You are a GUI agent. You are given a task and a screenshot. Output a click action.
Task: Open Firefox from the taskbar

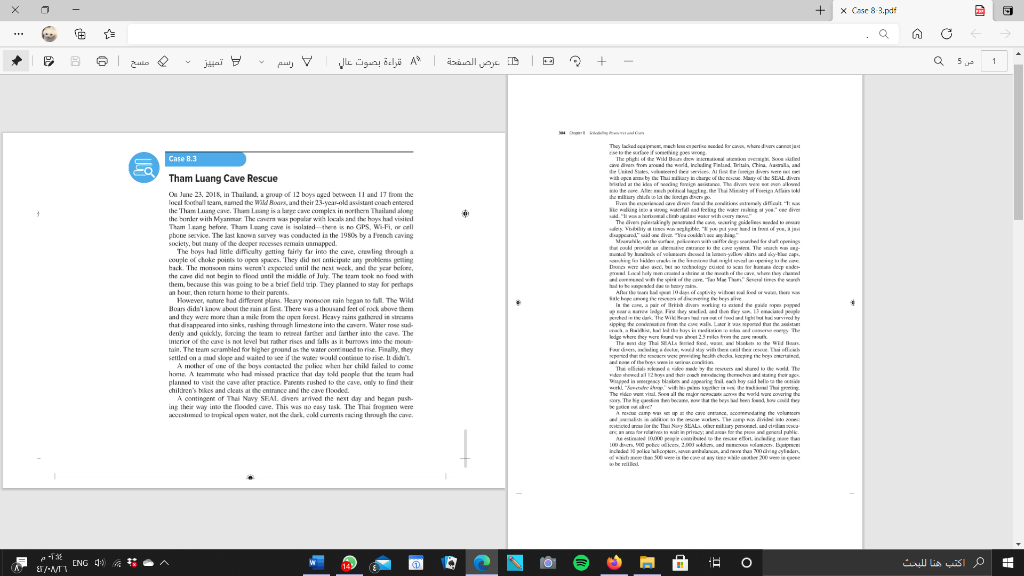pos(615,562)
